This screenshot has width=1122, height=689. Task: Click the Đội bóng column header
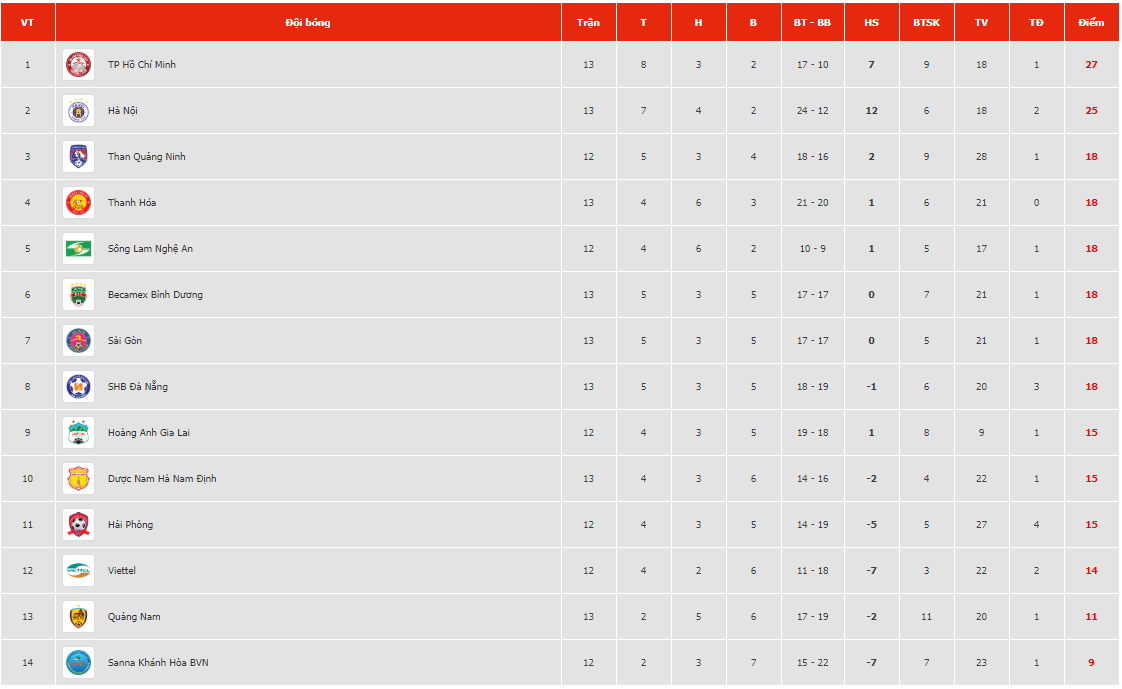[308, 22]
